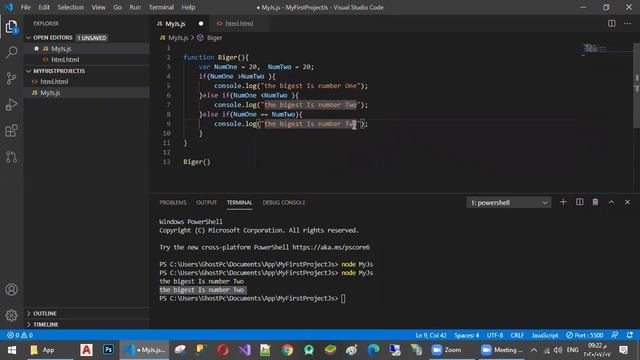Click the feedback icon in status bar
Viewport: 640px width, 360px height.
(615, 335)
